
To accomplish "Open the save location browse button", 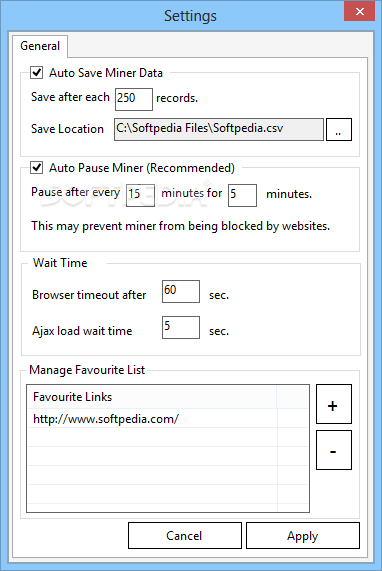I will (x=339, y=129).
